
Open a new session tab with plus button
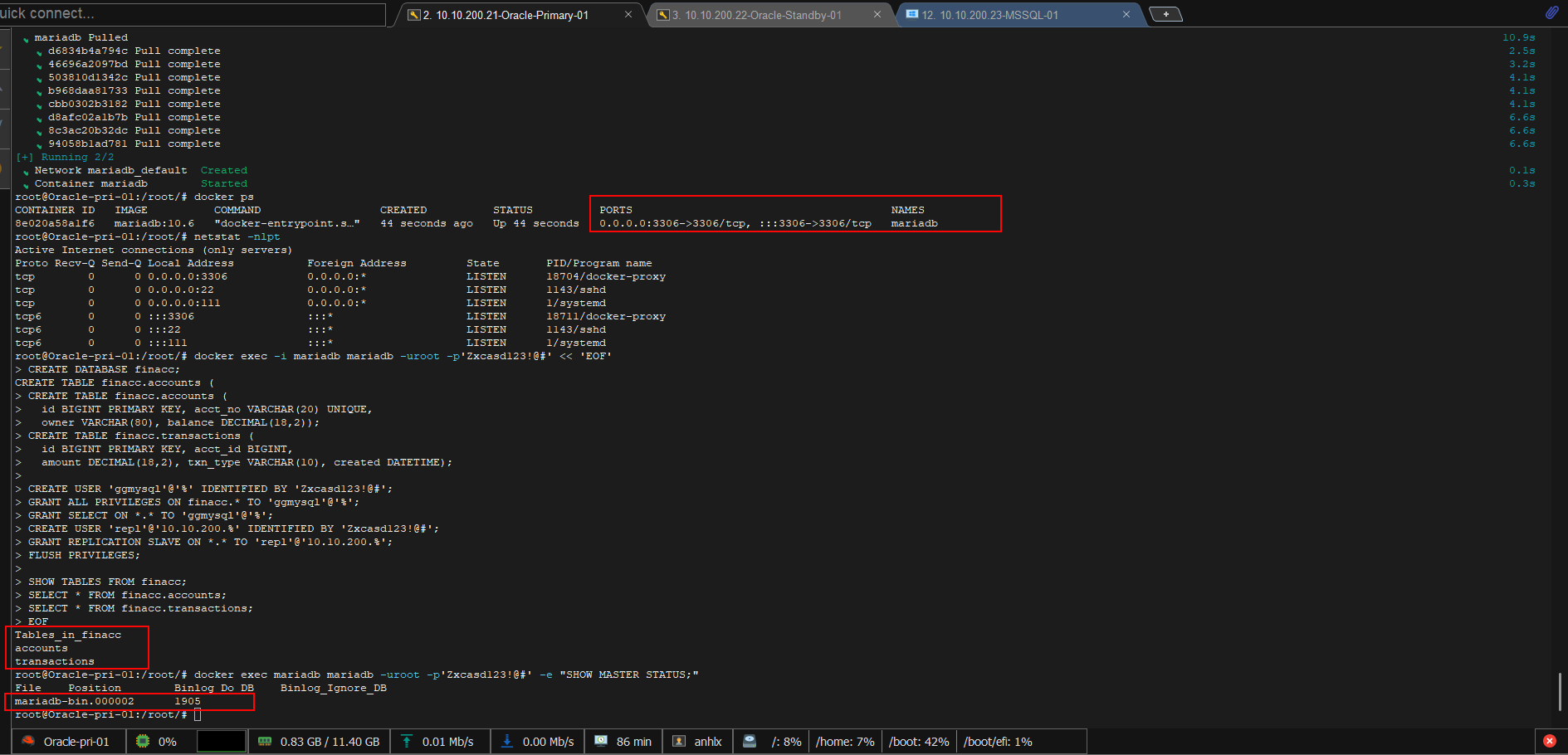1165,14
